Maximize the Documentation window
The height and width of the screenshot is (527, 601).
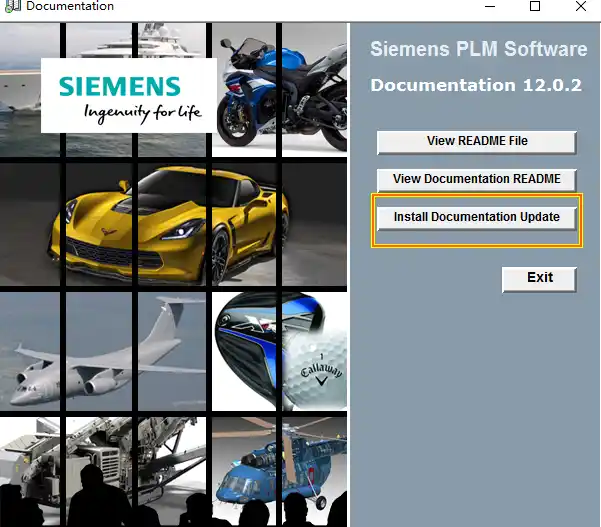[x=535, y=6]
